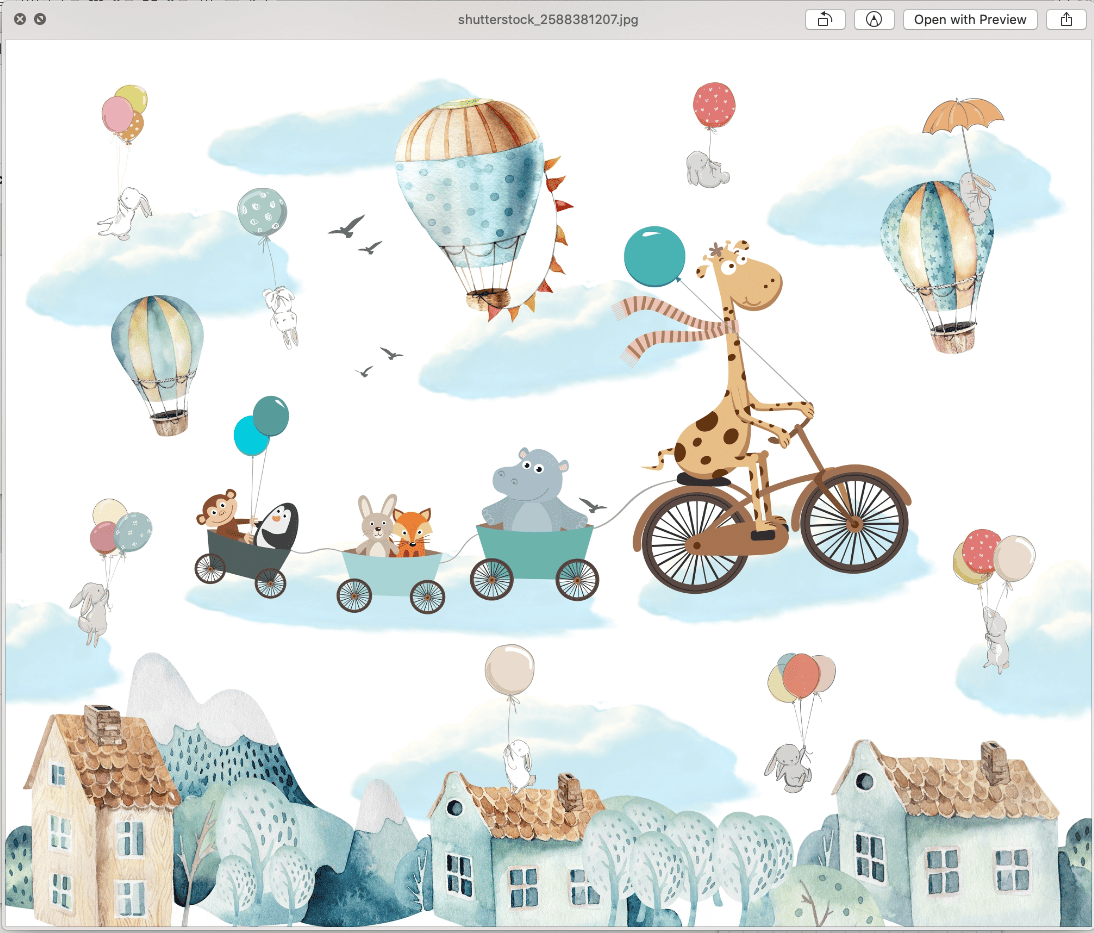The image size is (1094, 933).
Task: Click the penguin in the dark cart
Action: point(277,525)
